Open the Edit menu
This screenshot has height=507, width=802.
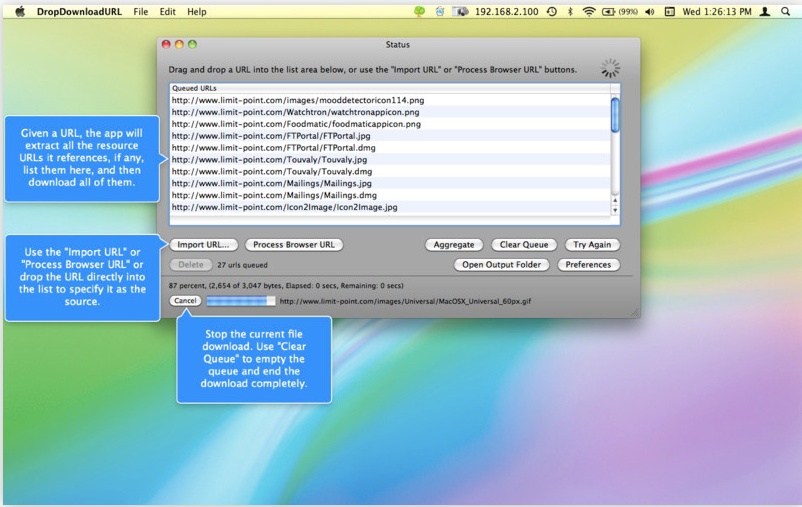pyautogui.click(x=167, y=11)
